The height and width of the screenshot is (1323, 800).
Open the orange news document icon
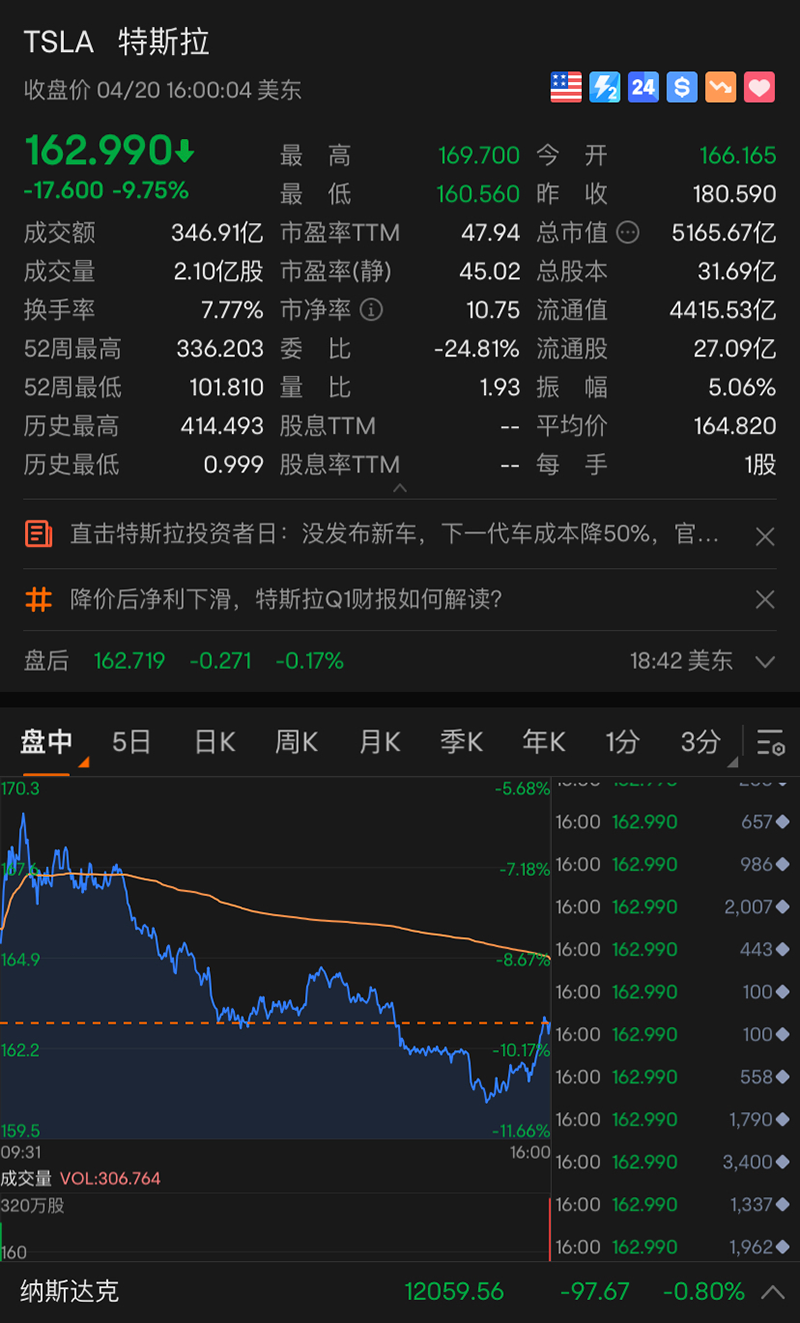(38, 534)
